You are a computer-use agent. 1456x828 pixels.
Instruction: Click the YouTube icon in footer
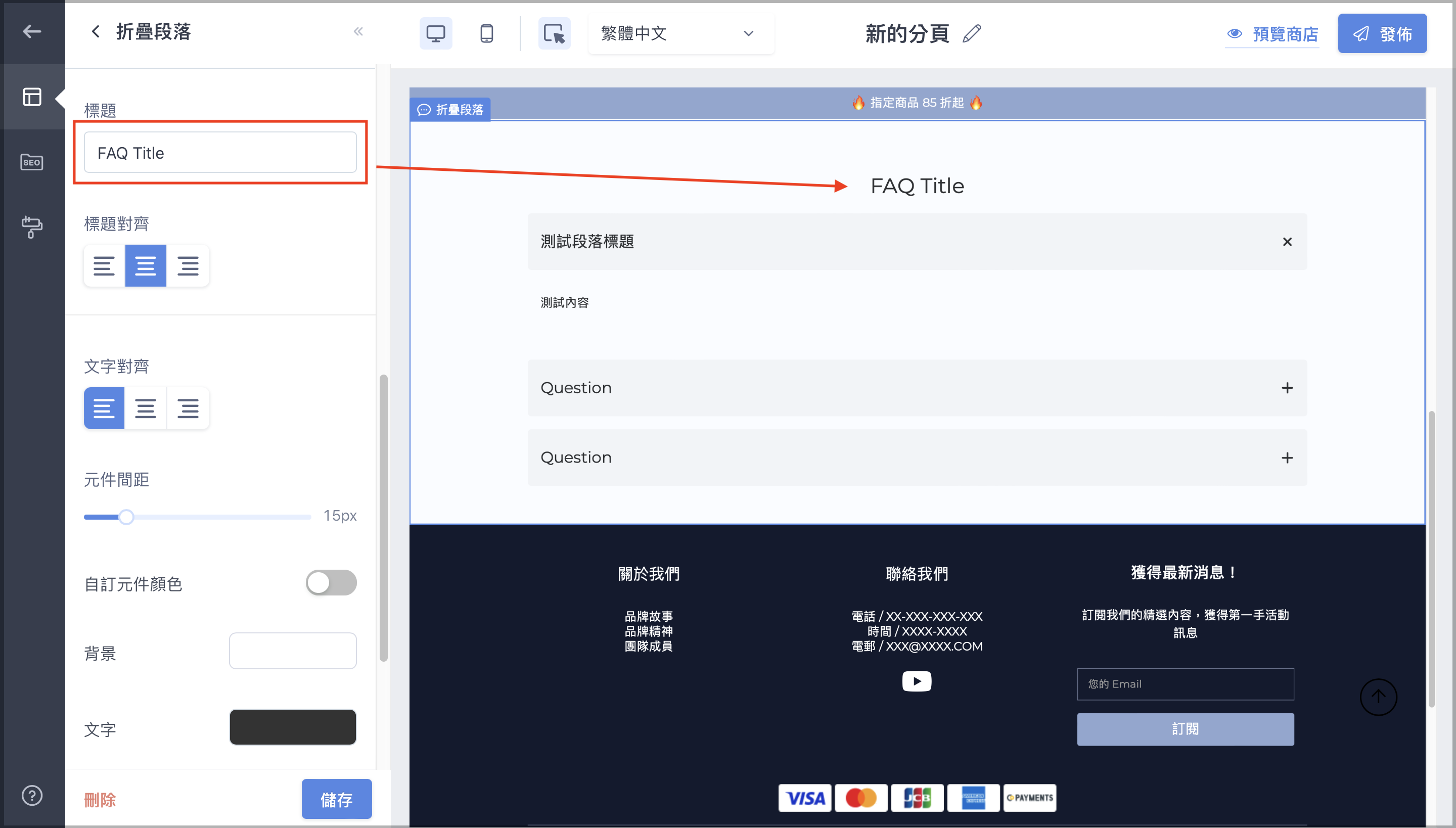point(916,681)
